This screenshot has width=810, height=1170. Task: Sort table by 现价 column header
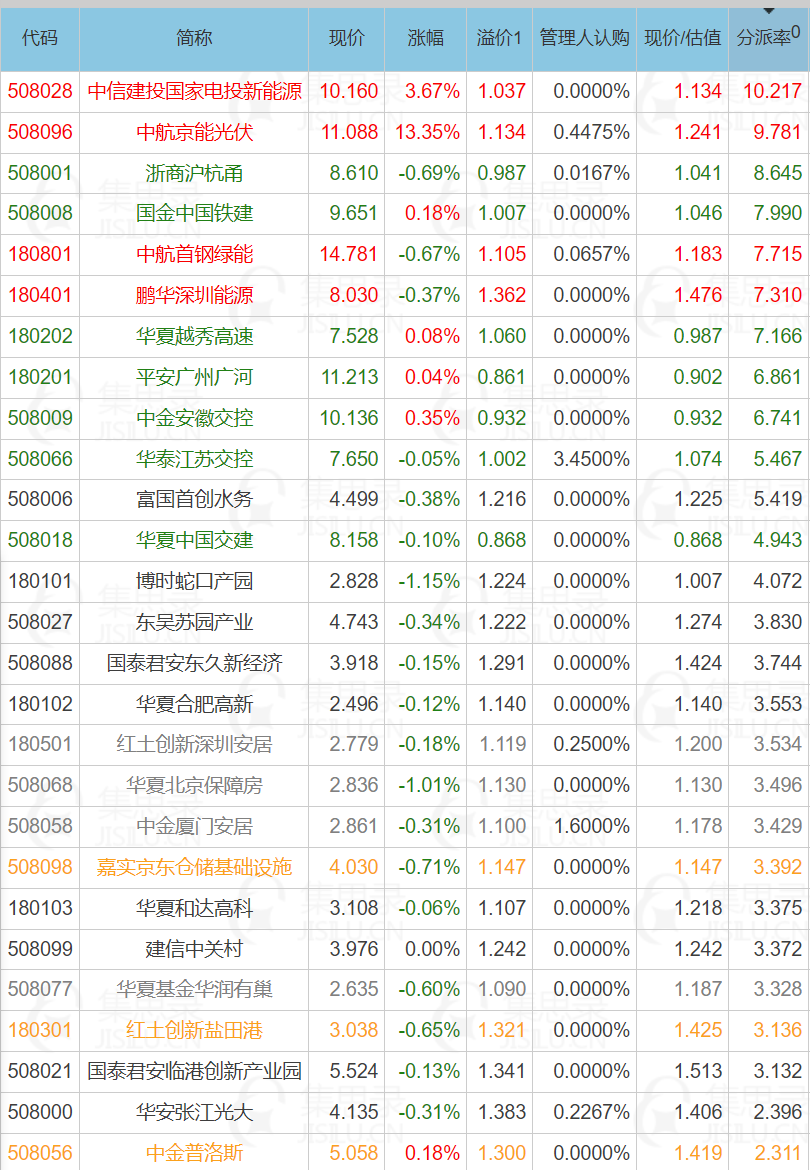click(347, 38)
